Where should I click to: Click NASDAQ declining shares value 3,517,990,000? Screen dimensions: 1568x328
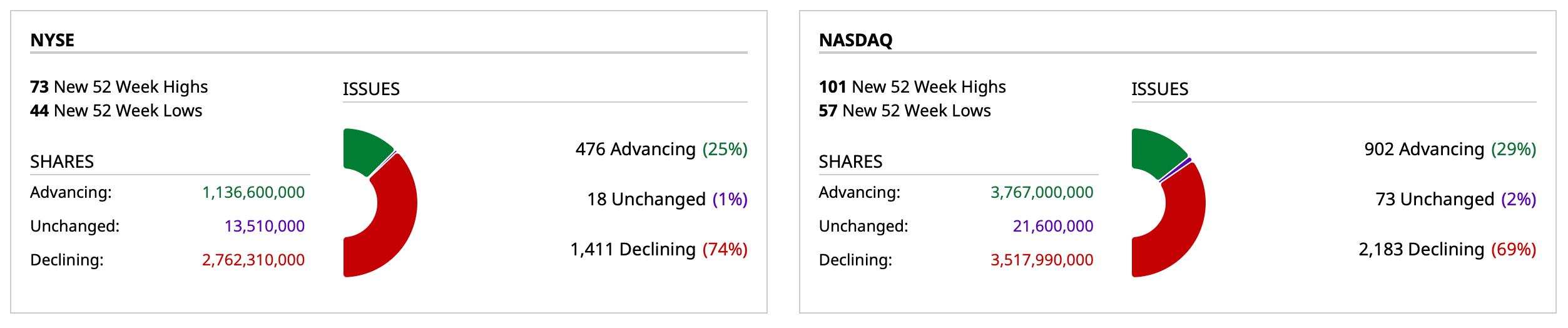point(1042,260)
